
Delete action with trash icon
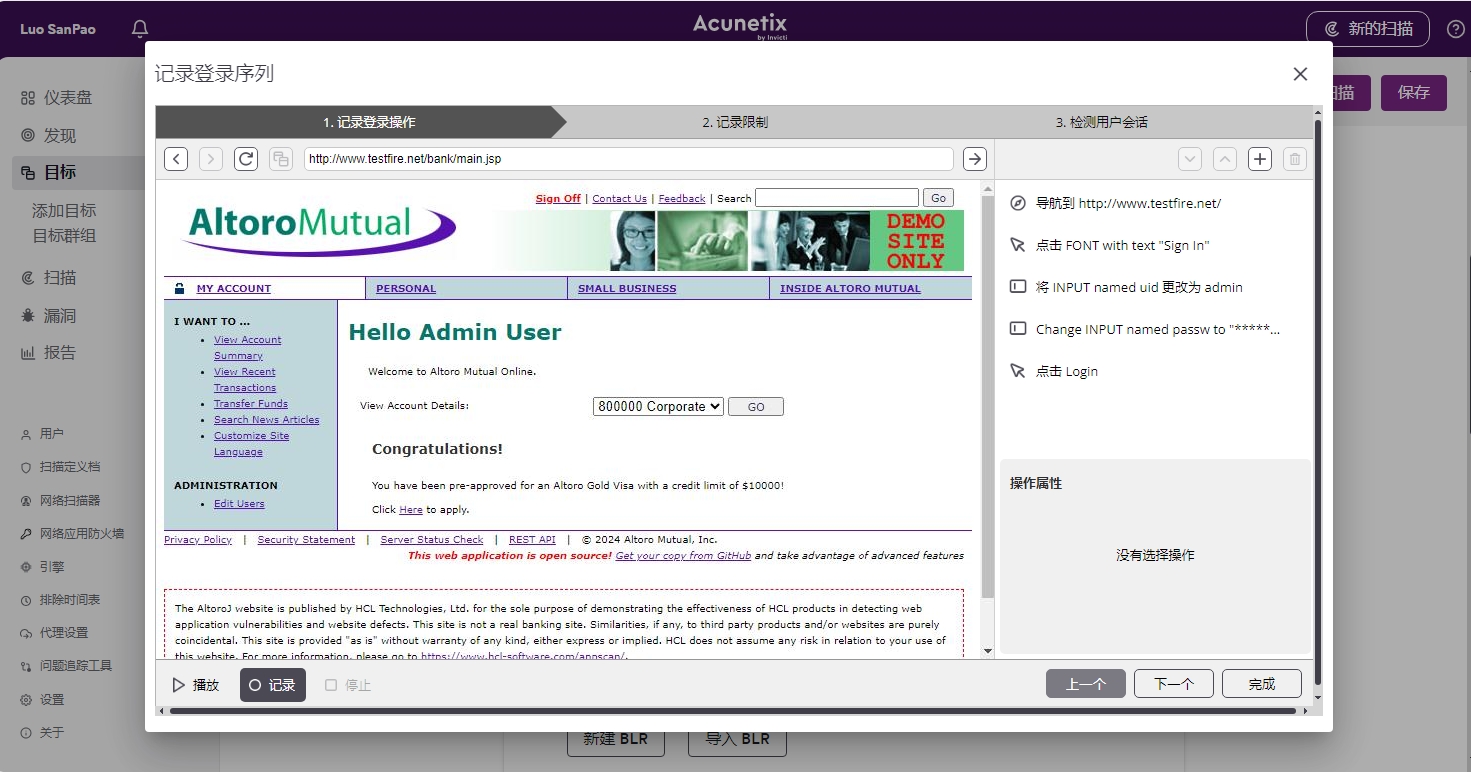click(x=1295, y=159)
